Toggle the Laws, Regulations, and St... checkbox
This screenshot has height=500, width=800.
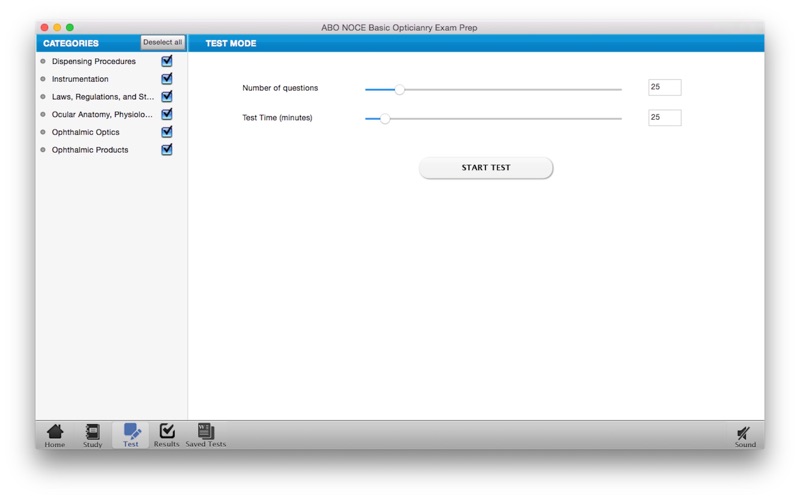pyautogui.click(x=167, y=96)
